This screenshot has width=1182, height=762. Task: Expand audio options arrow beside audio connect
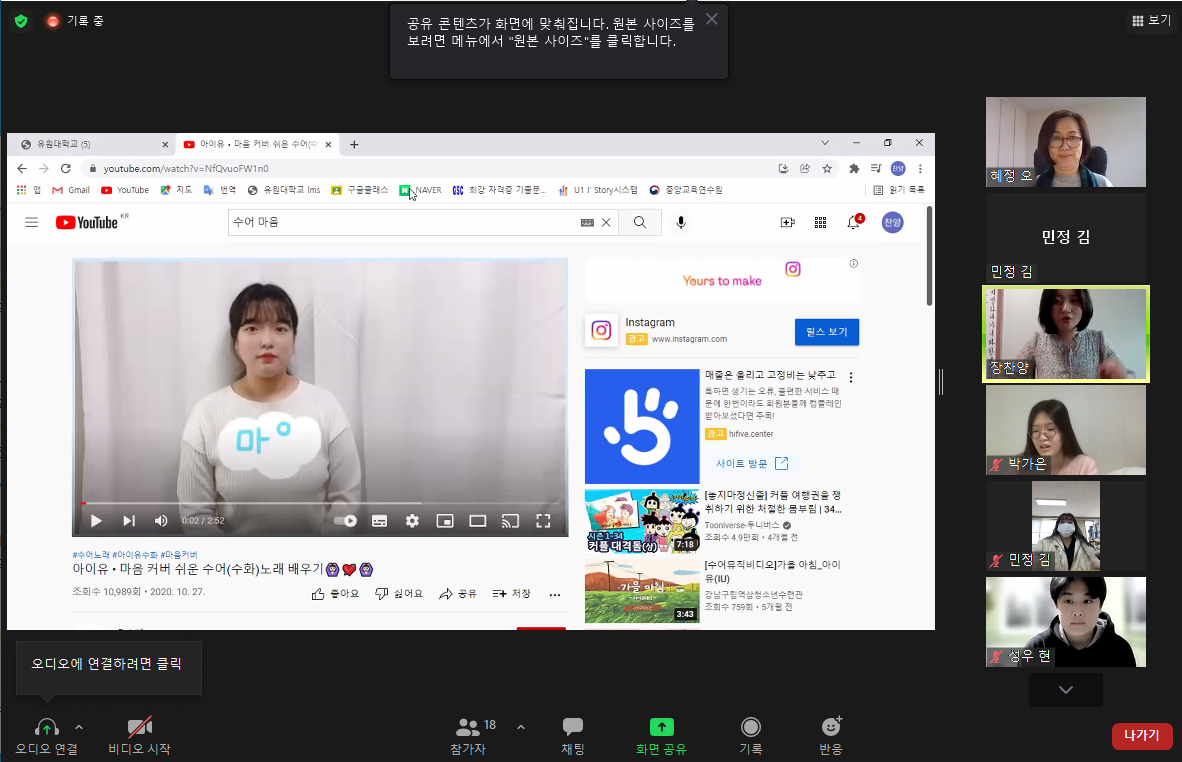[x=79, y=727]
